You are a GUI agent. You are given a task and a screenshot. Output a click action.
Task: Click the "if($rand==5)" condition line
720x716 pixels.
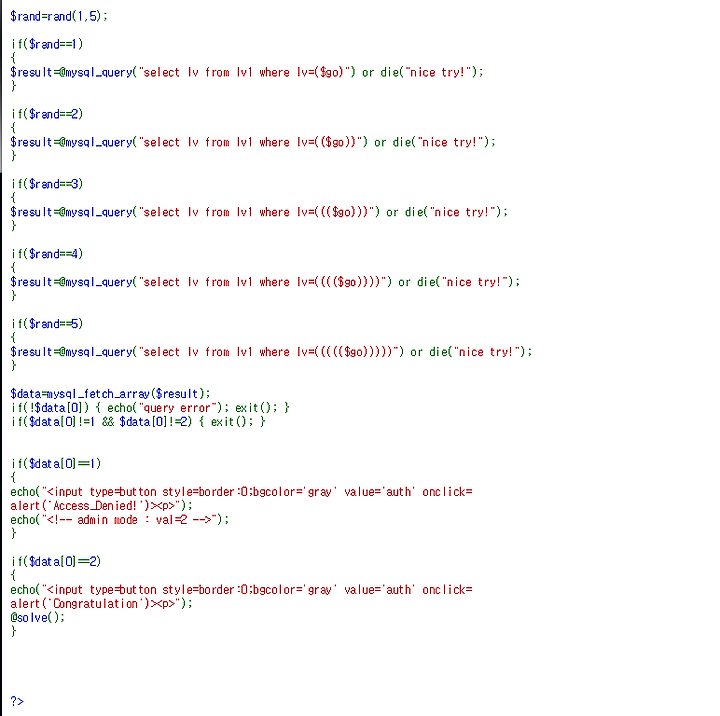(47, 324)
